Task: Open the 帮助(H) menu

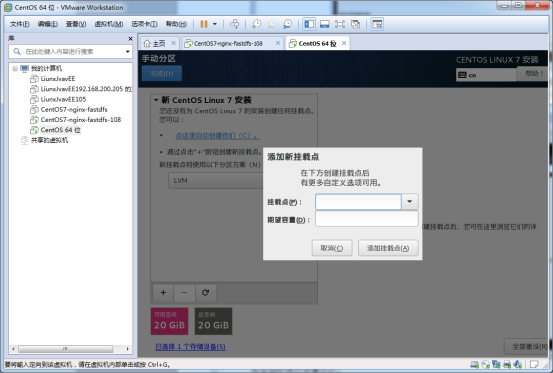Action: pos(176,24)
